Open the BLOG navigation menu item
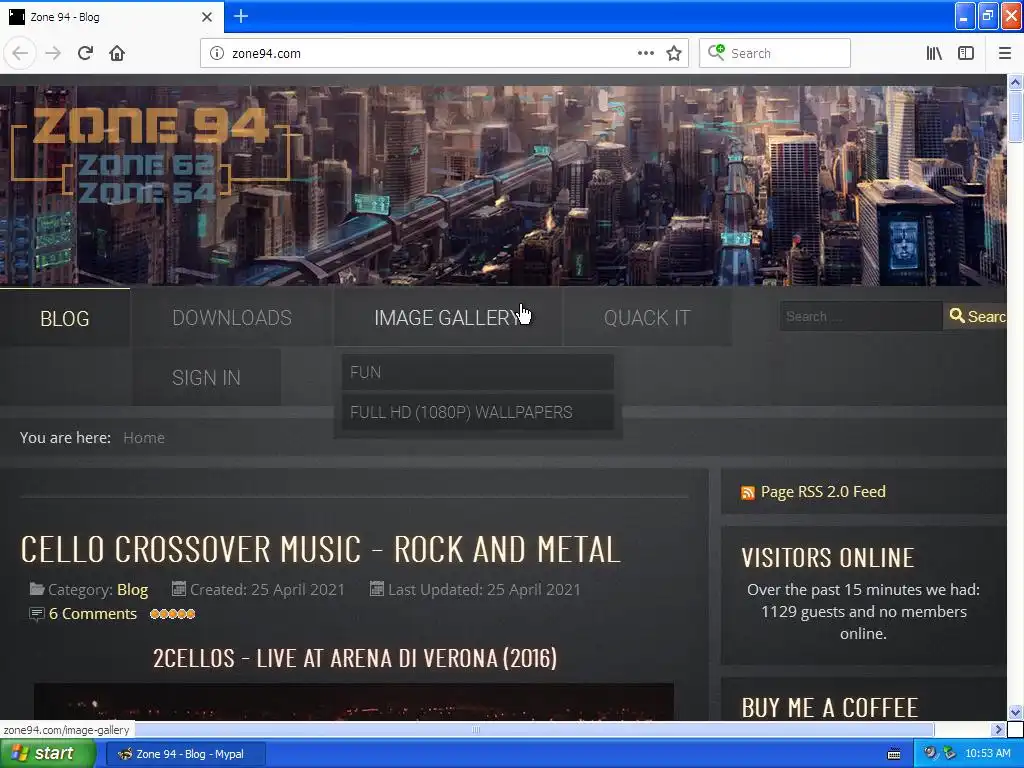The height and width of the screenshot is (768, 1024). (65, 318)
